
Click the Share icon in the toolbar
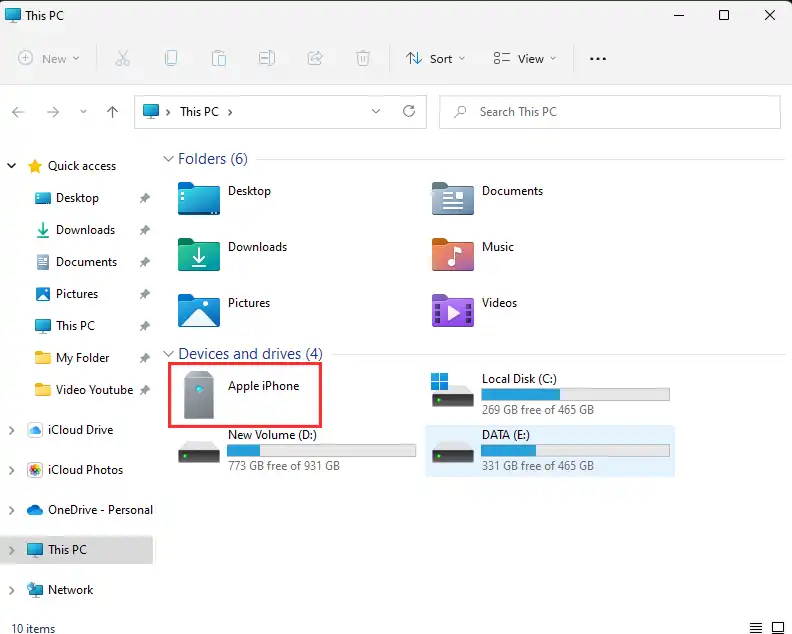[x=315, y=59]
